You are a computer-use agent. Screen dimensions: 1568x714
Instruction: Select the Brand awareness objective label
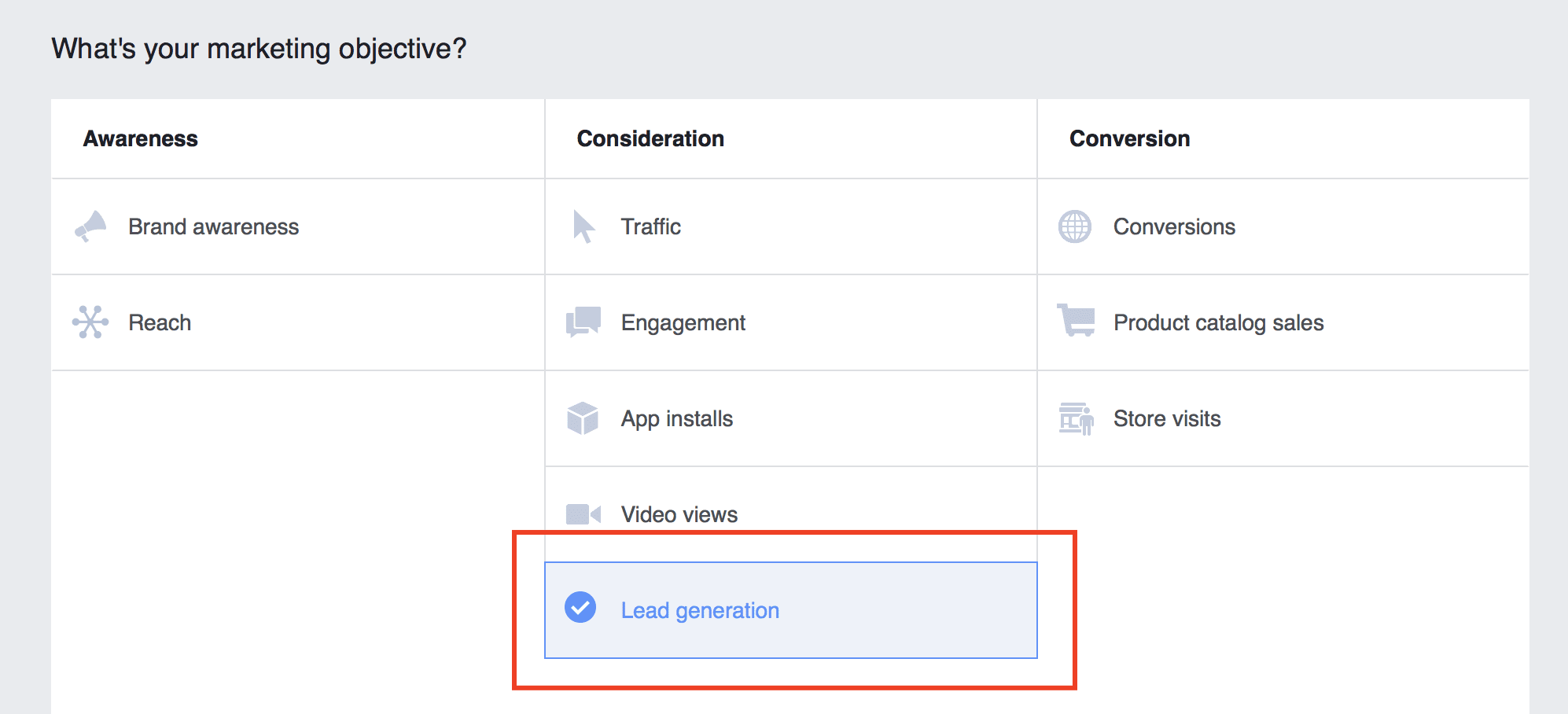[213, 227]
